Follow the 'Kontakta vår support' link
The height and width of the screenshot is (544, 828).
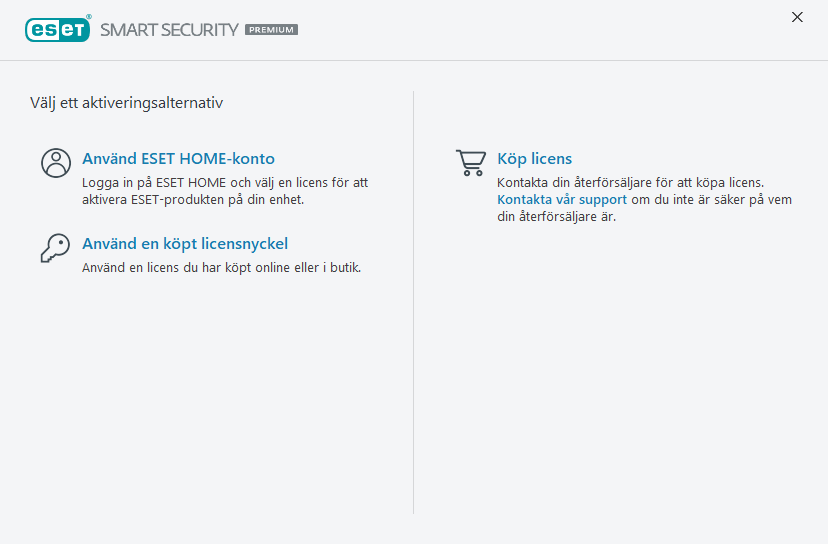562,200
